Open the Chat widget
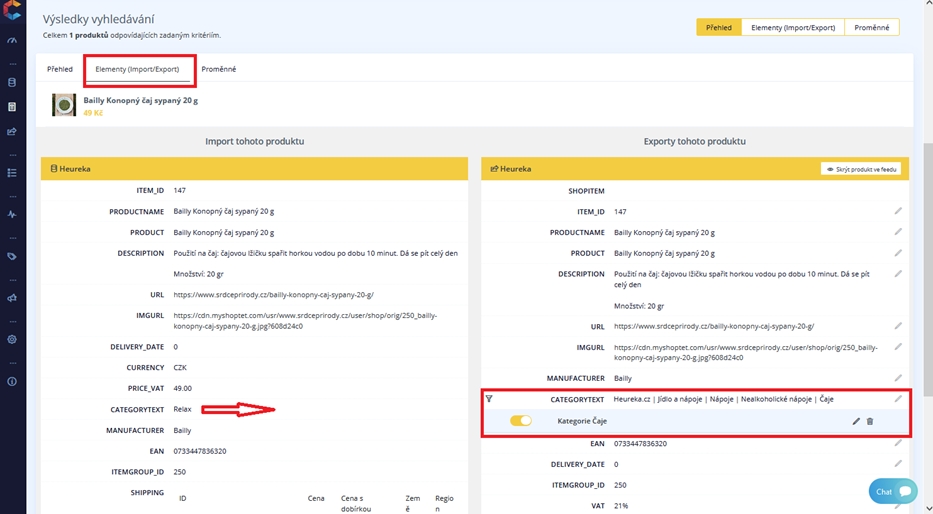The width and height of the screenshot is (933, 514). pyautogui.click(x=893, y=491)
